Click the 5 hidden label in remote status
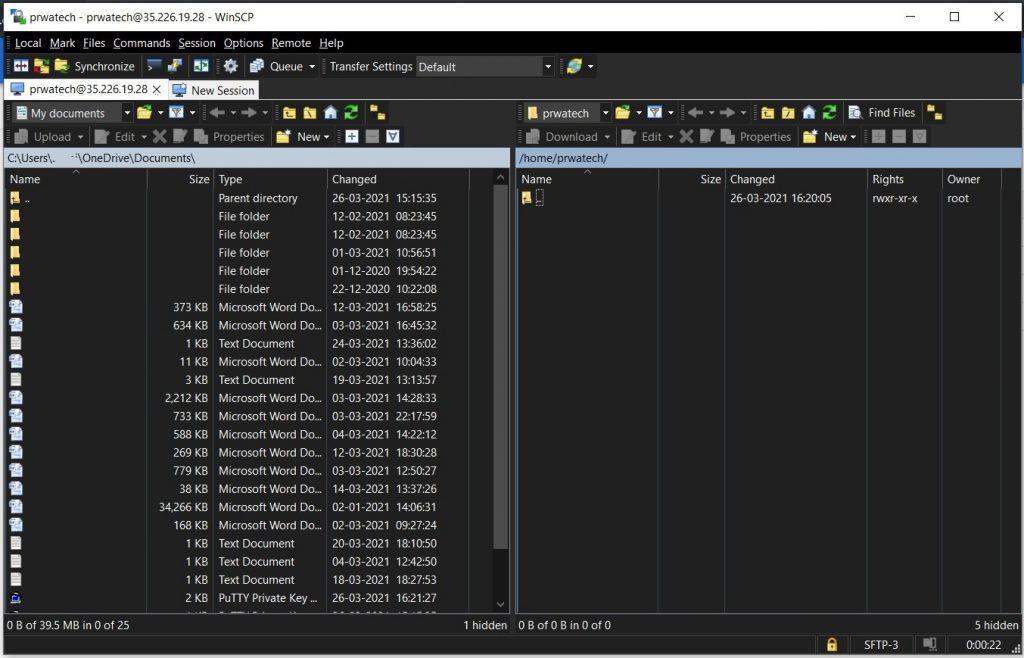Screen dimensions: 1024x658 click(x=997, y=625)
